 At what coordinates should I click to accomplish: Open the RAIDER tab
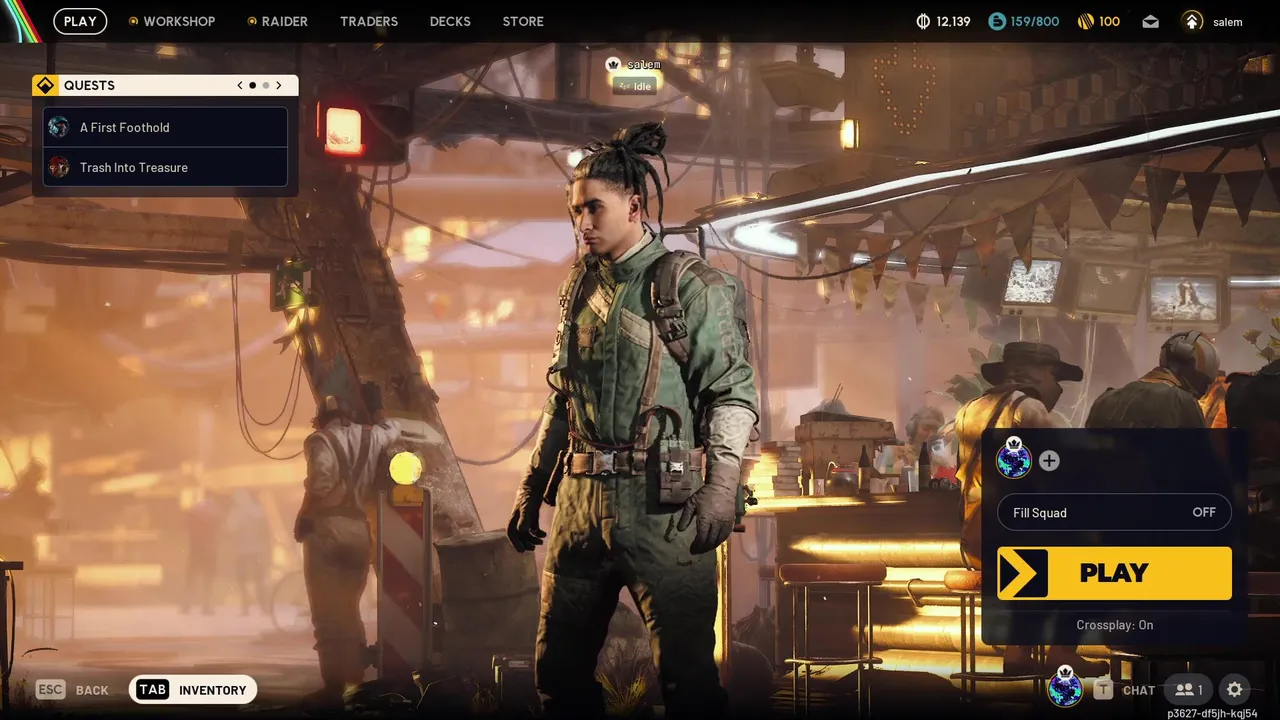pyautogui.click(x=277, y=21)
